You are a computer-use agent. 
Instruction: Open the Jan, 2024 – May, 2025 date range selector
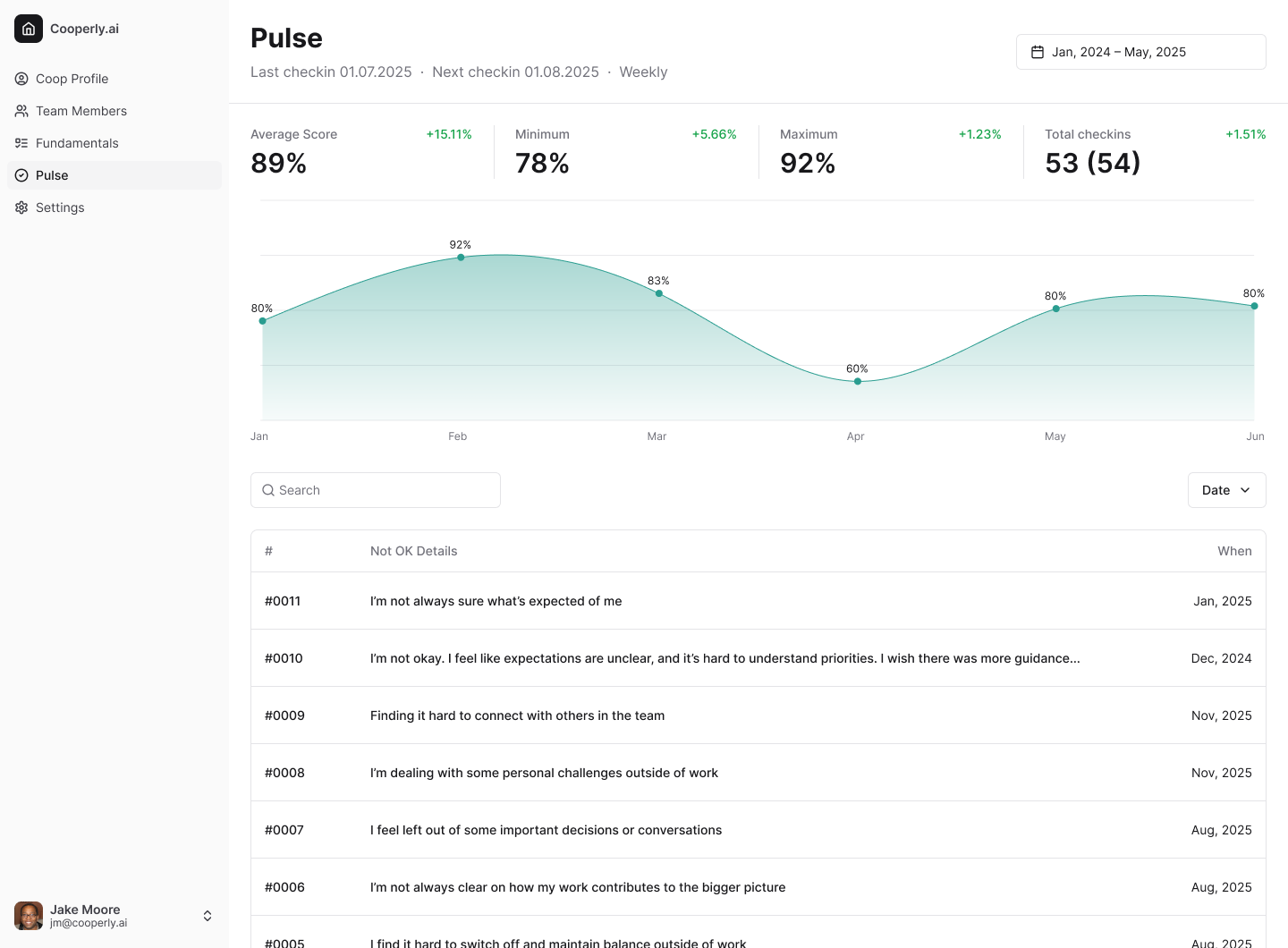coord(1140,52)
